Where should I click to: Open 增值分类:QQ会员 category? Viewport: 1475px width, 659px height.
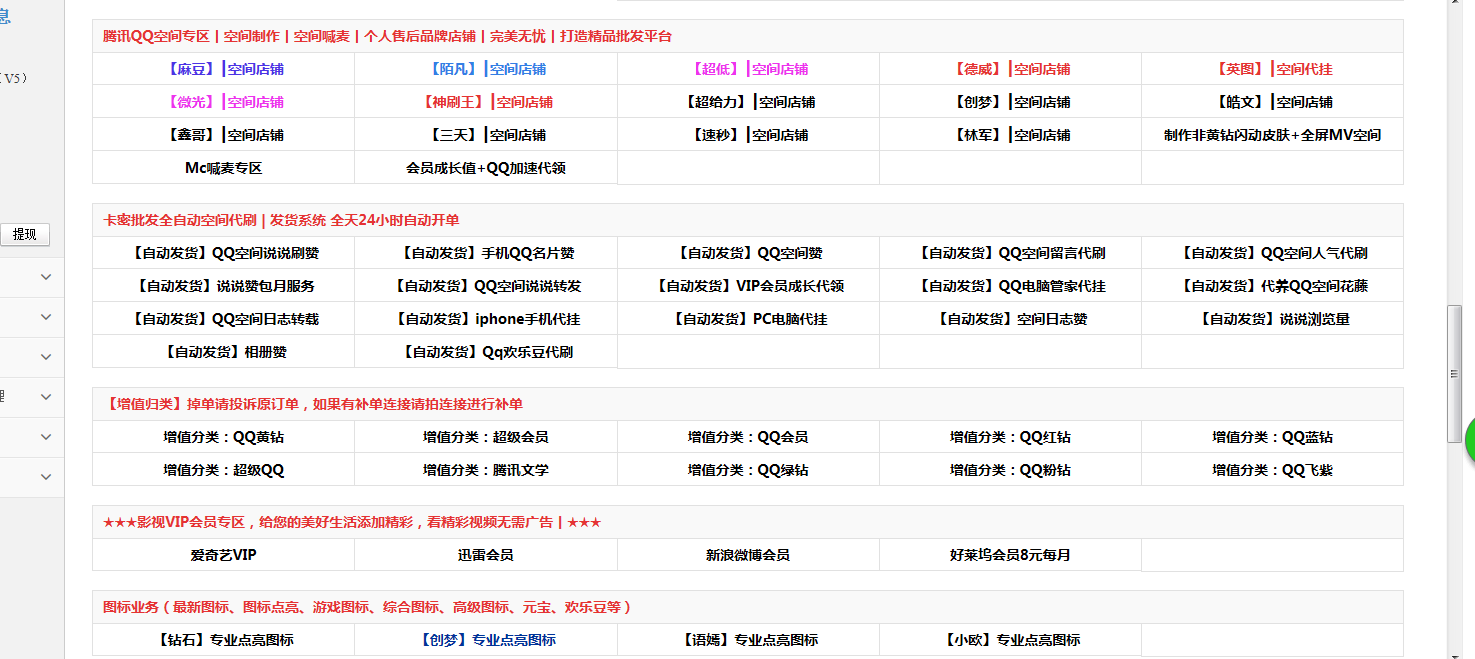(x=748, y=437)
